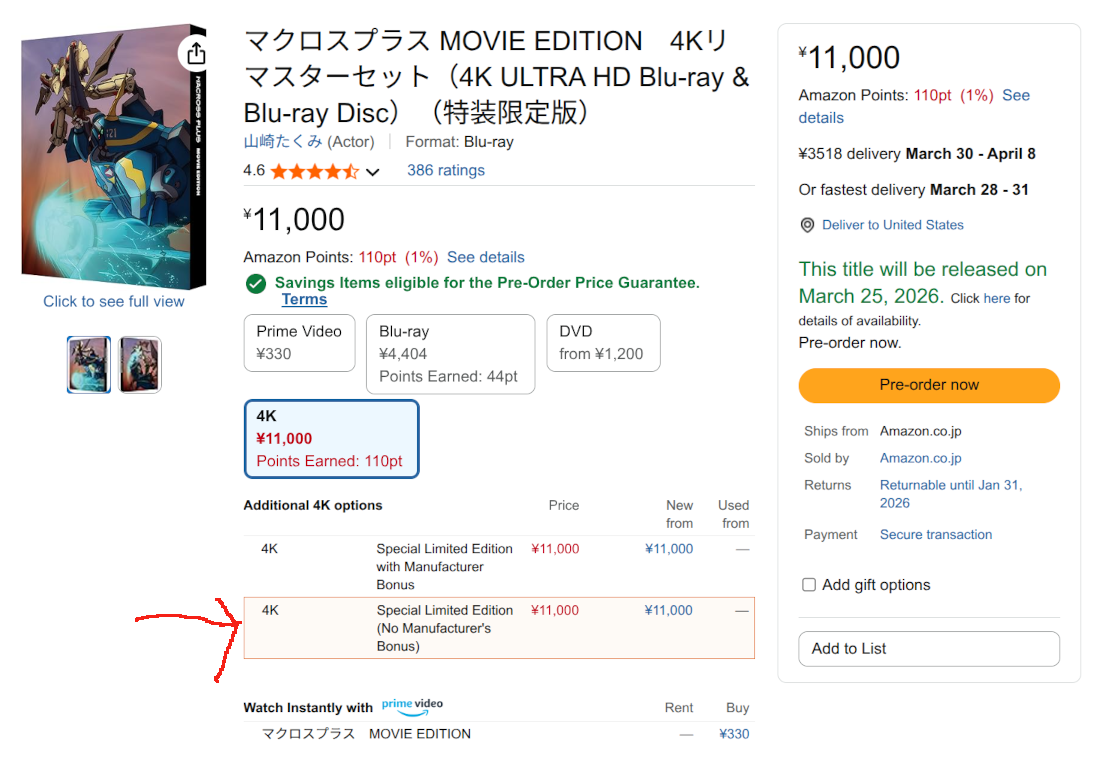
Task: Click the star rating icons
Action: point(314,171)
